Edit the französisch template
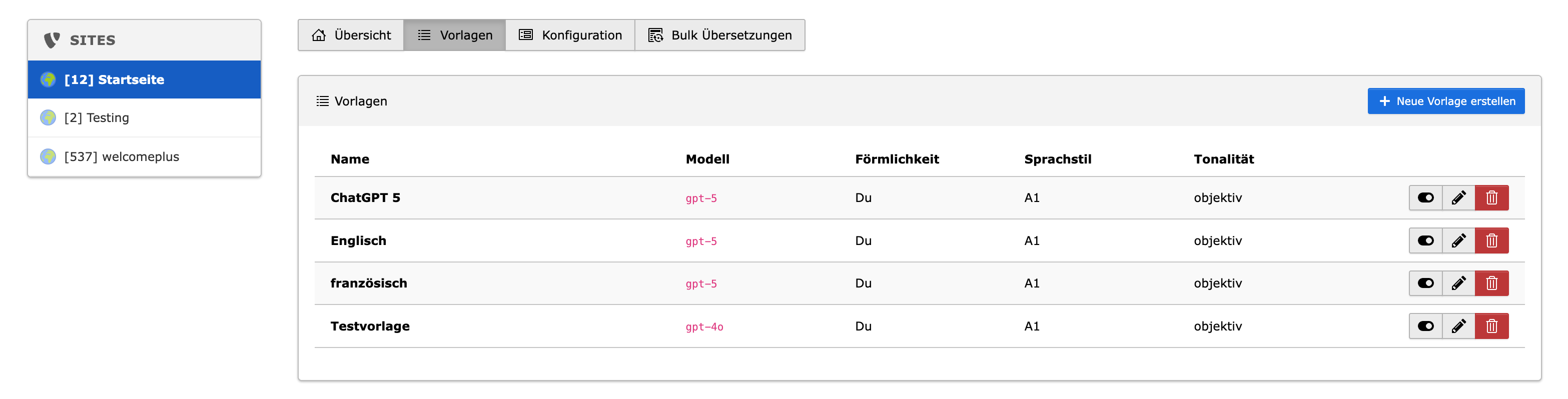 pos(1458,283)
